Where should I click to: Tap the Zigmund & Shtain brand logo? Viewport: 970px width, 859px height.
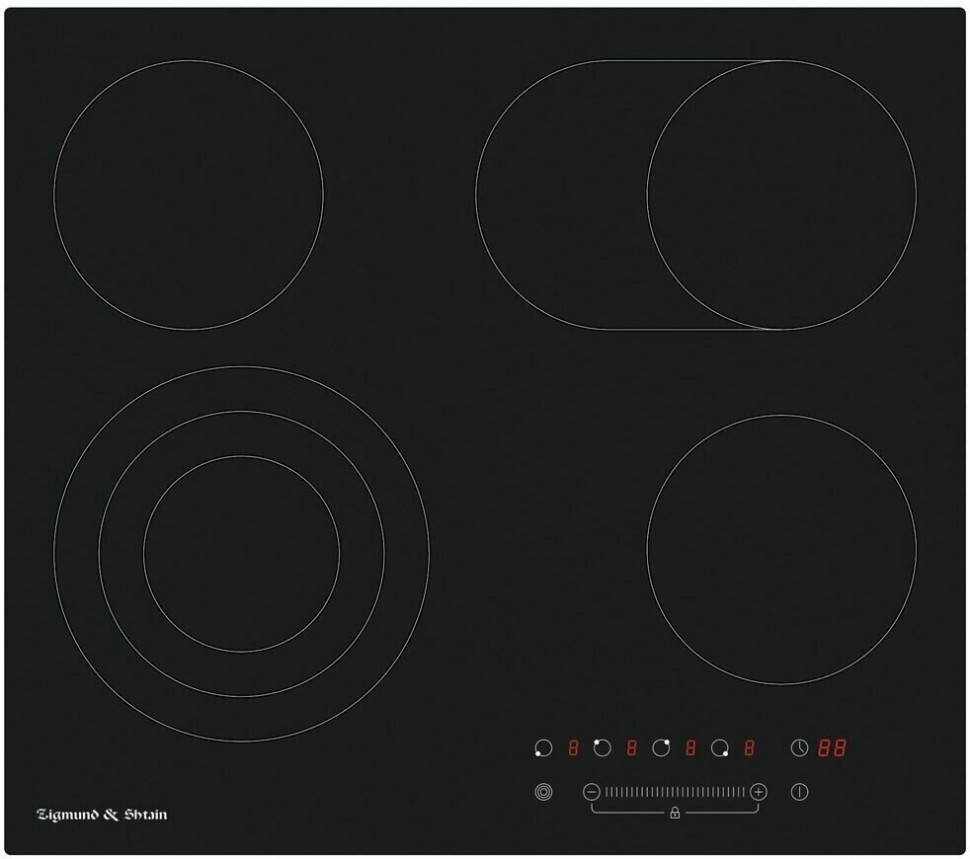point(102,814)
